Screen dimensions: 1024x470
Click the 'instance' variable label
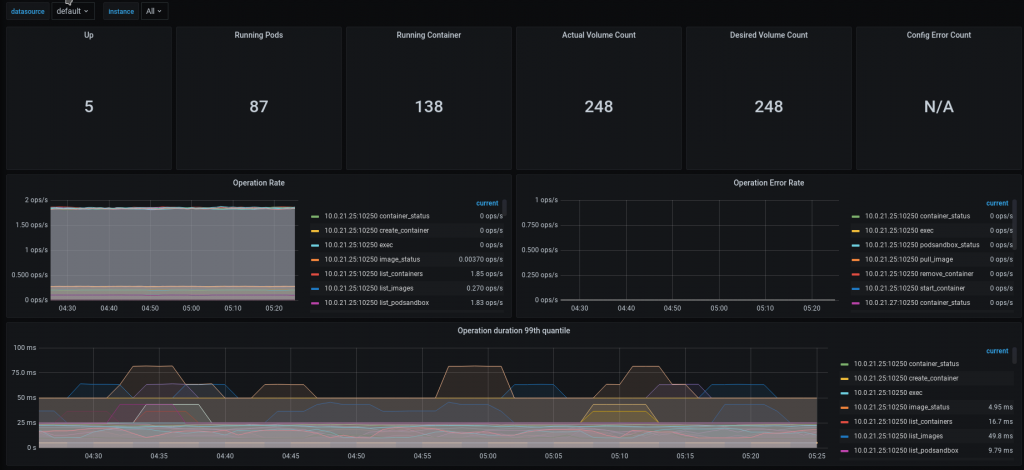click(x=121, y=11)
